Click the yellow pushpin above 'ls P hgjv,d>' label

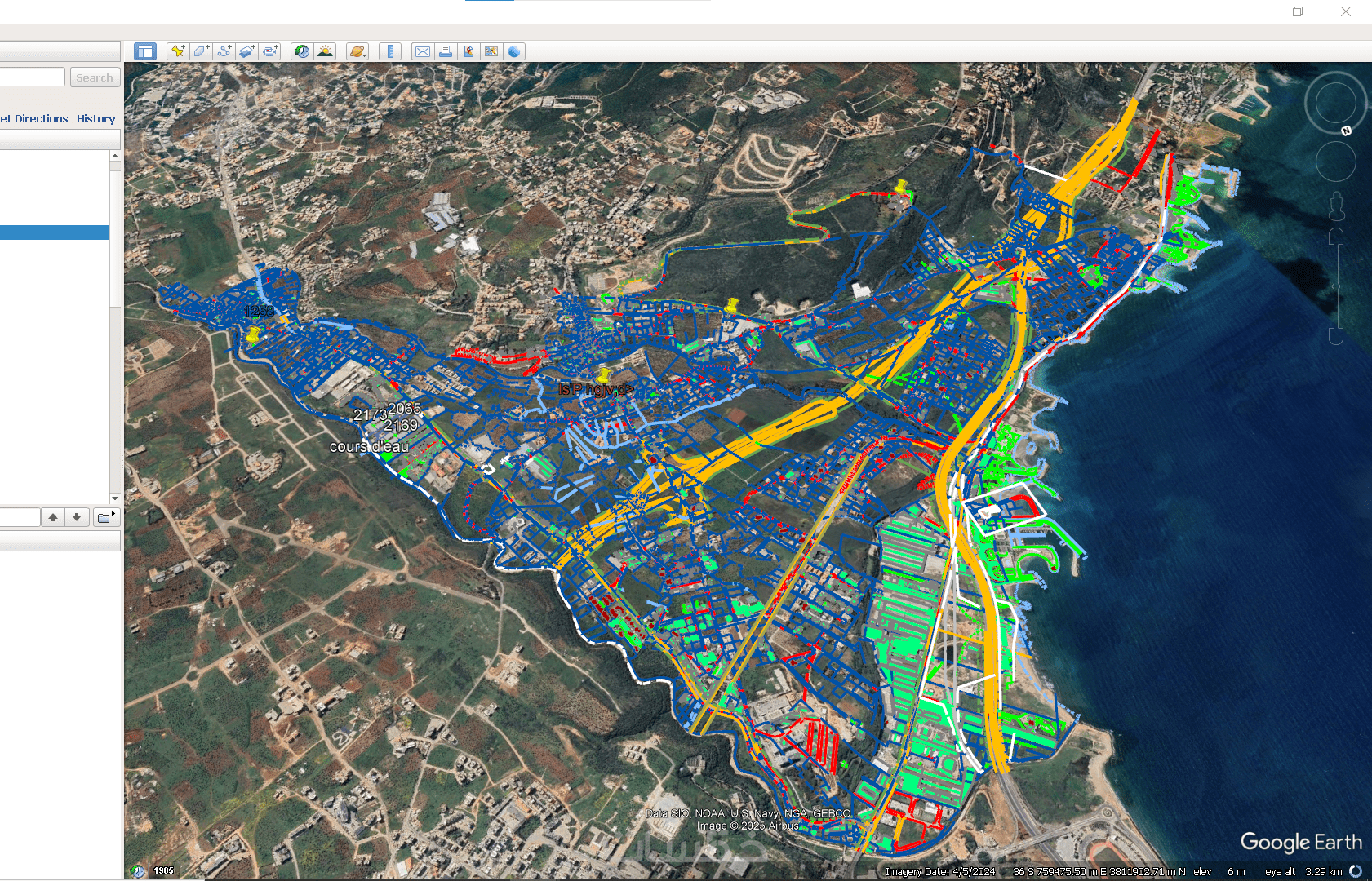coord(604,375)
